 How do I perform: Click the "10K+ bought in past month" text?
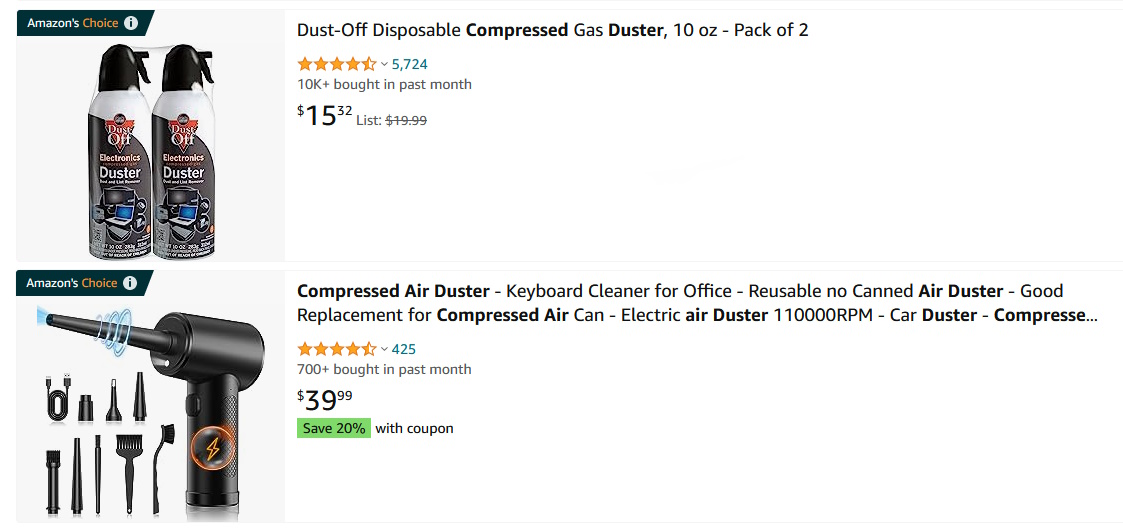[384, 84]
